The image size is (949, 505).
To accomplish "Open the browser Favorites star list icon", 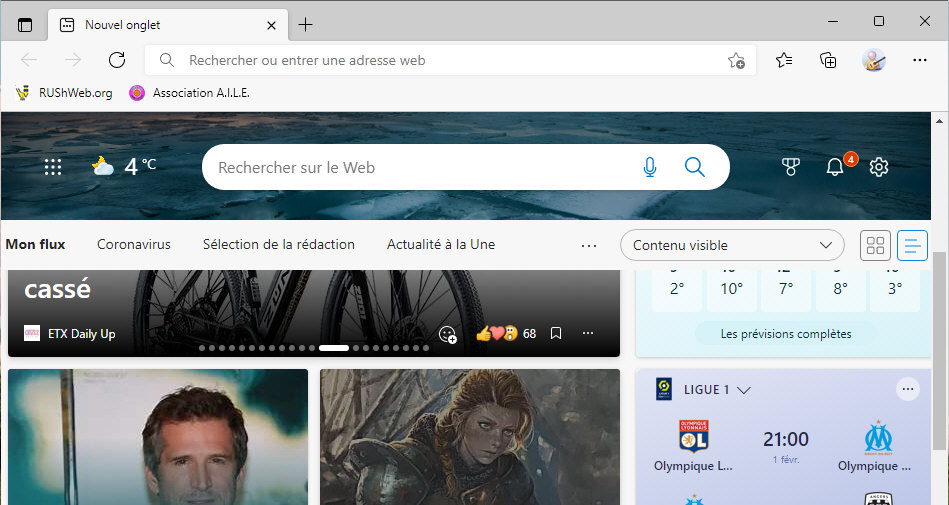I will (x=784, y=60).
